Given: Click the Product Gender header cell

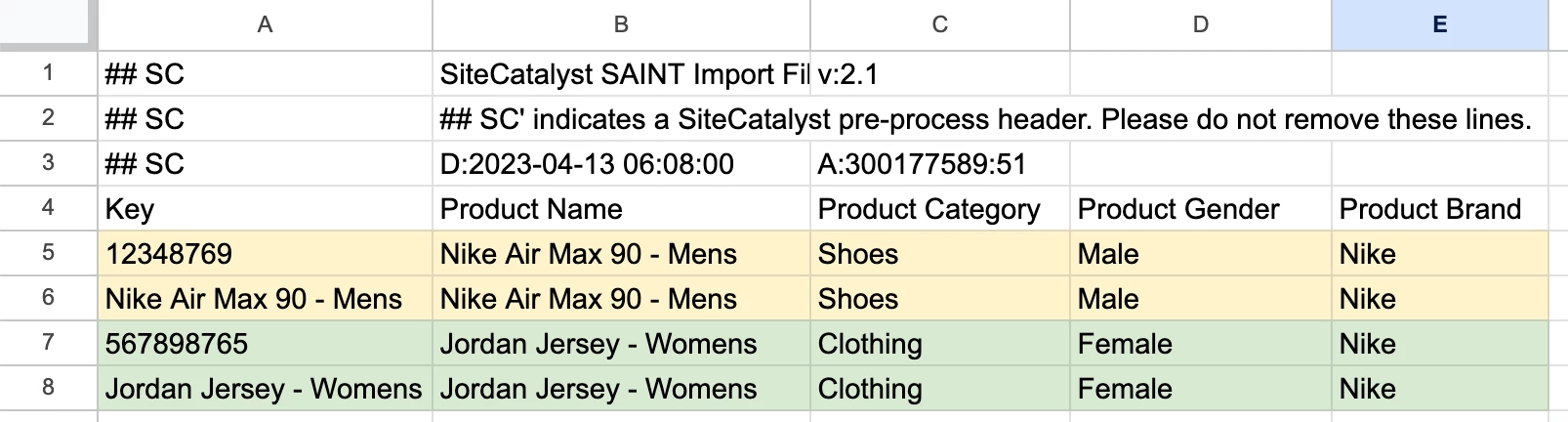Looking at the screenshot, I should click(x=1201, y=208).
